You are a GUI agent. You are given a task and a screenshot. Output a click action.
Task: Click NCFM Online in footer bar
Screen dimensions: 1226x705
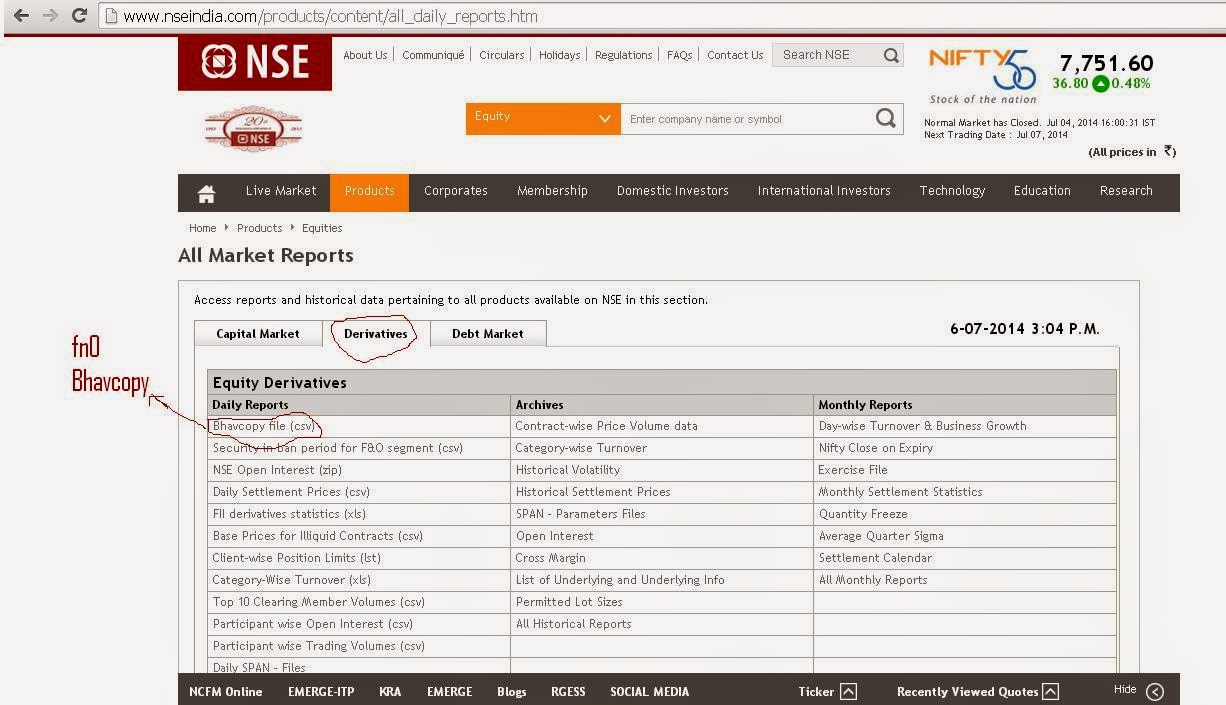226,692
